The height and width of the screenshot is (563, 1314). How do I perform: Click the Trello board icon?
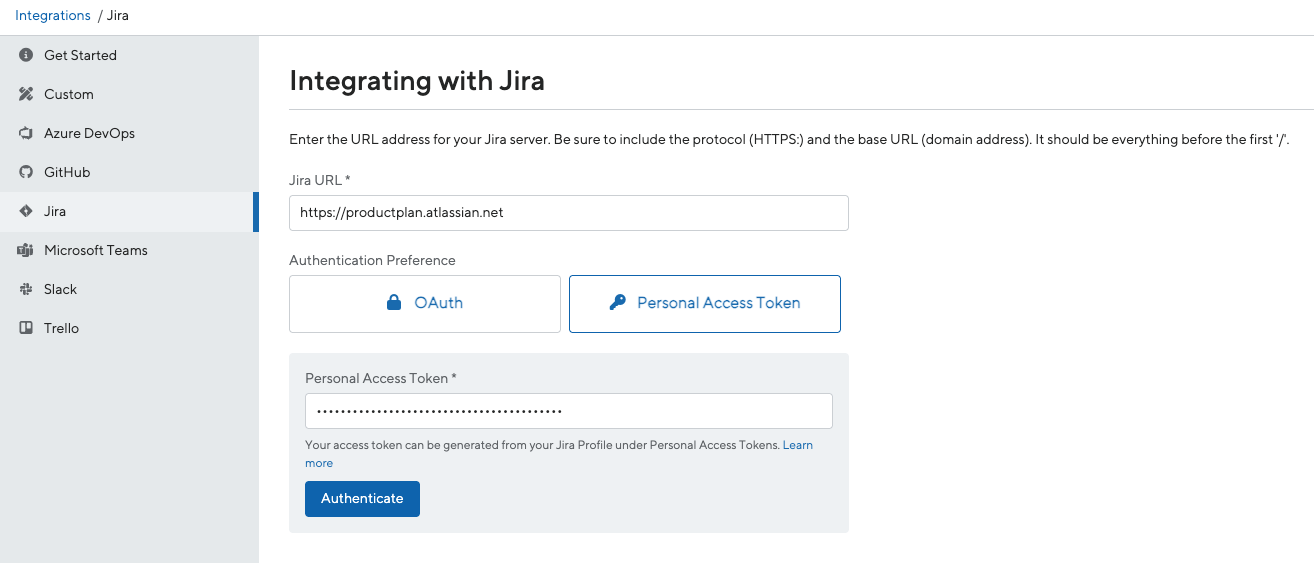click(x=26, y=328)
